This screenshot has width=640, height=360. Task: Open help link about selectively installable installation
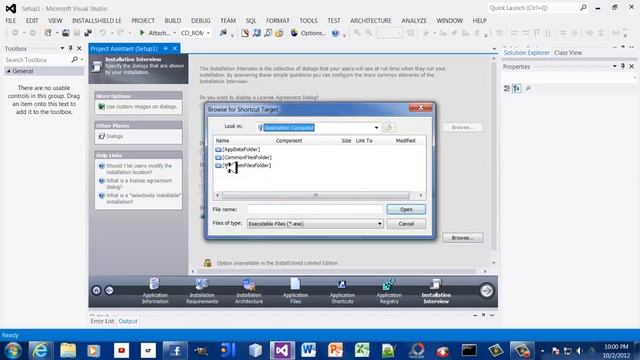pyautogui.click(x=143, y=198)
